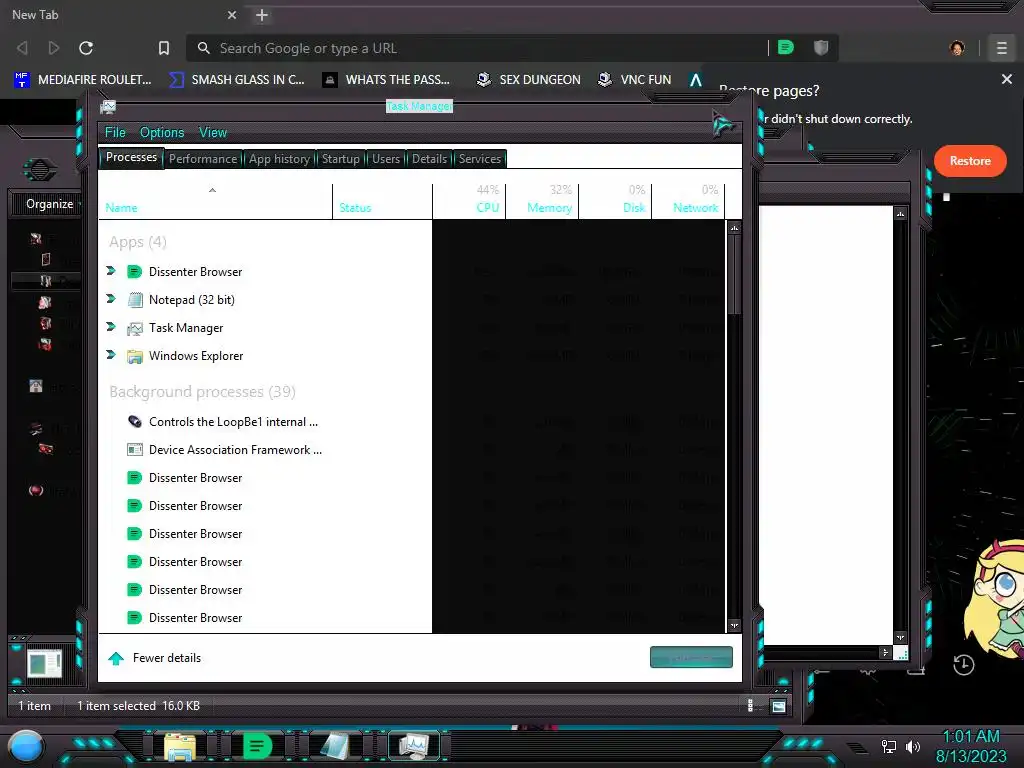Select the Task Manager icon in Apps list
This screenshot has width=1024, height=768.
point(135,328)
